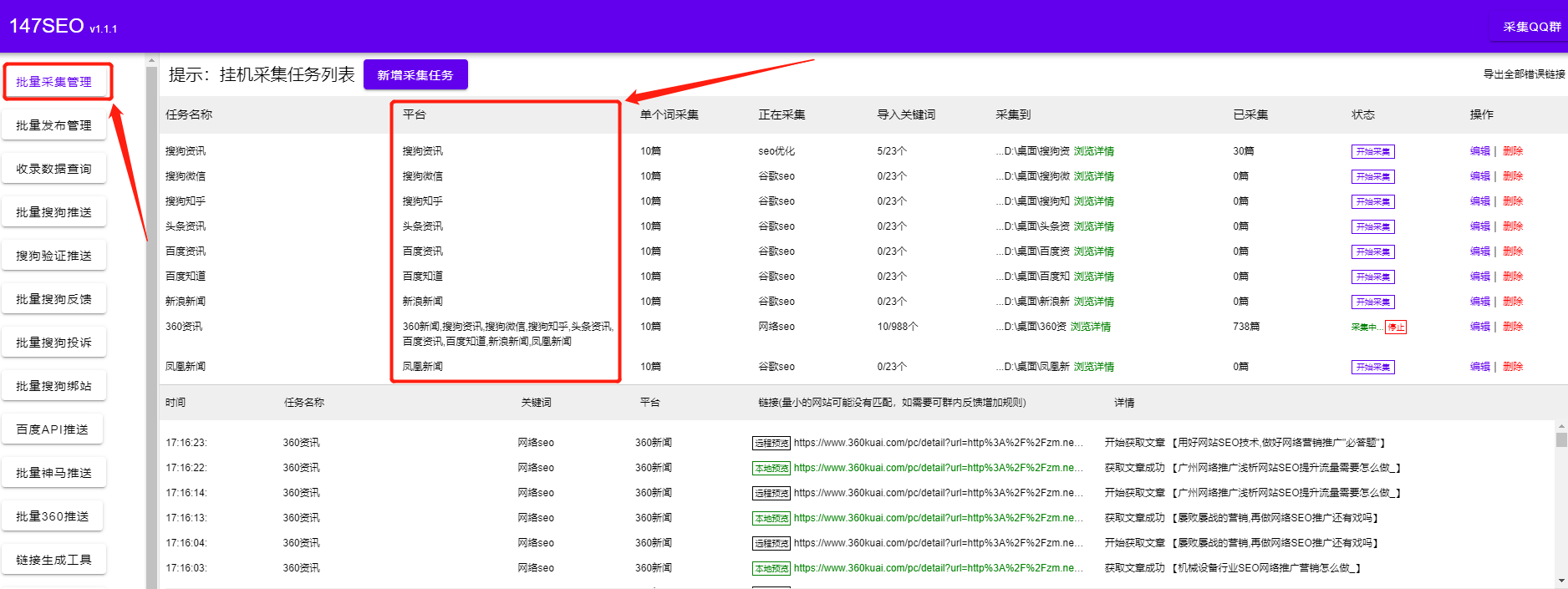Click log panel scrollbar down arrow
This screenshot has width=1568, height=589.
[x=1560, y=581]
